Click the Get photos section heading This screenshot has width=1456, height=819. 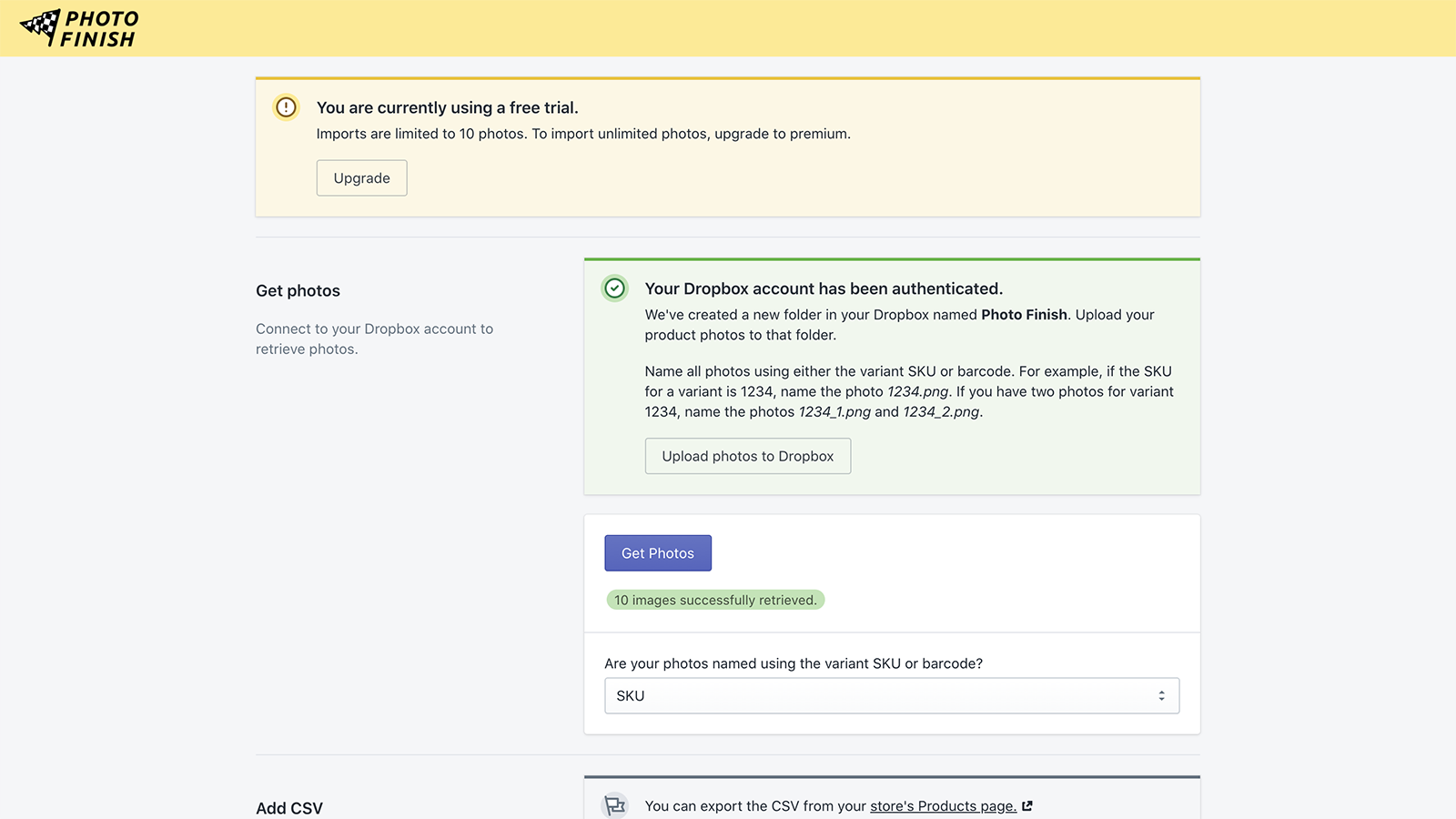point(298,291)
